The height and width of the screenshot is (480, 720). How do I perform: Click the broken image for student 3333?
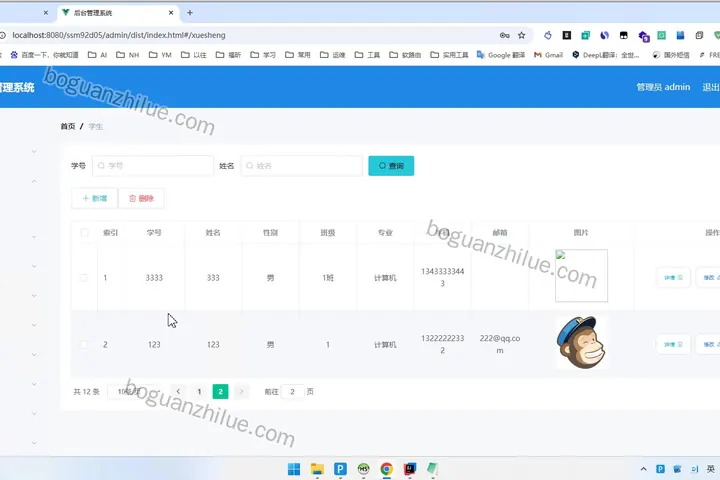pyautogui.click(x=581, y=276)
